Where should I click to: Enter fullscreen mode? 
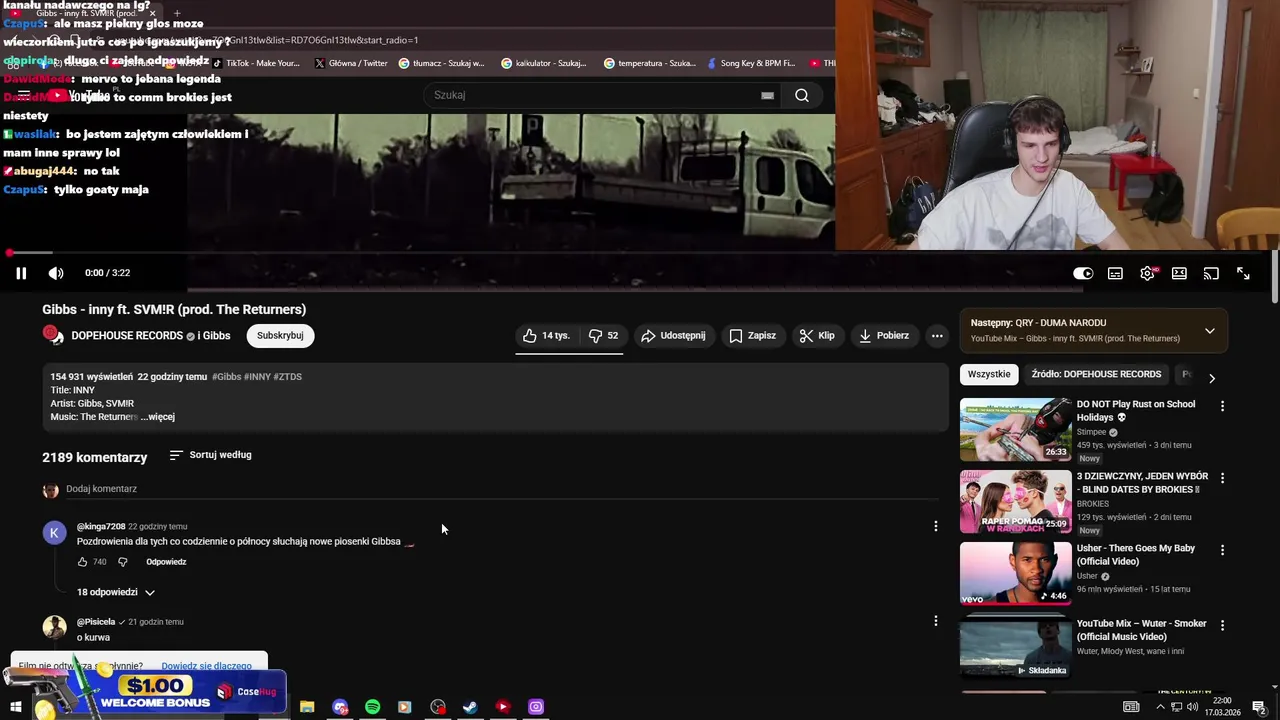[1243, 273]
